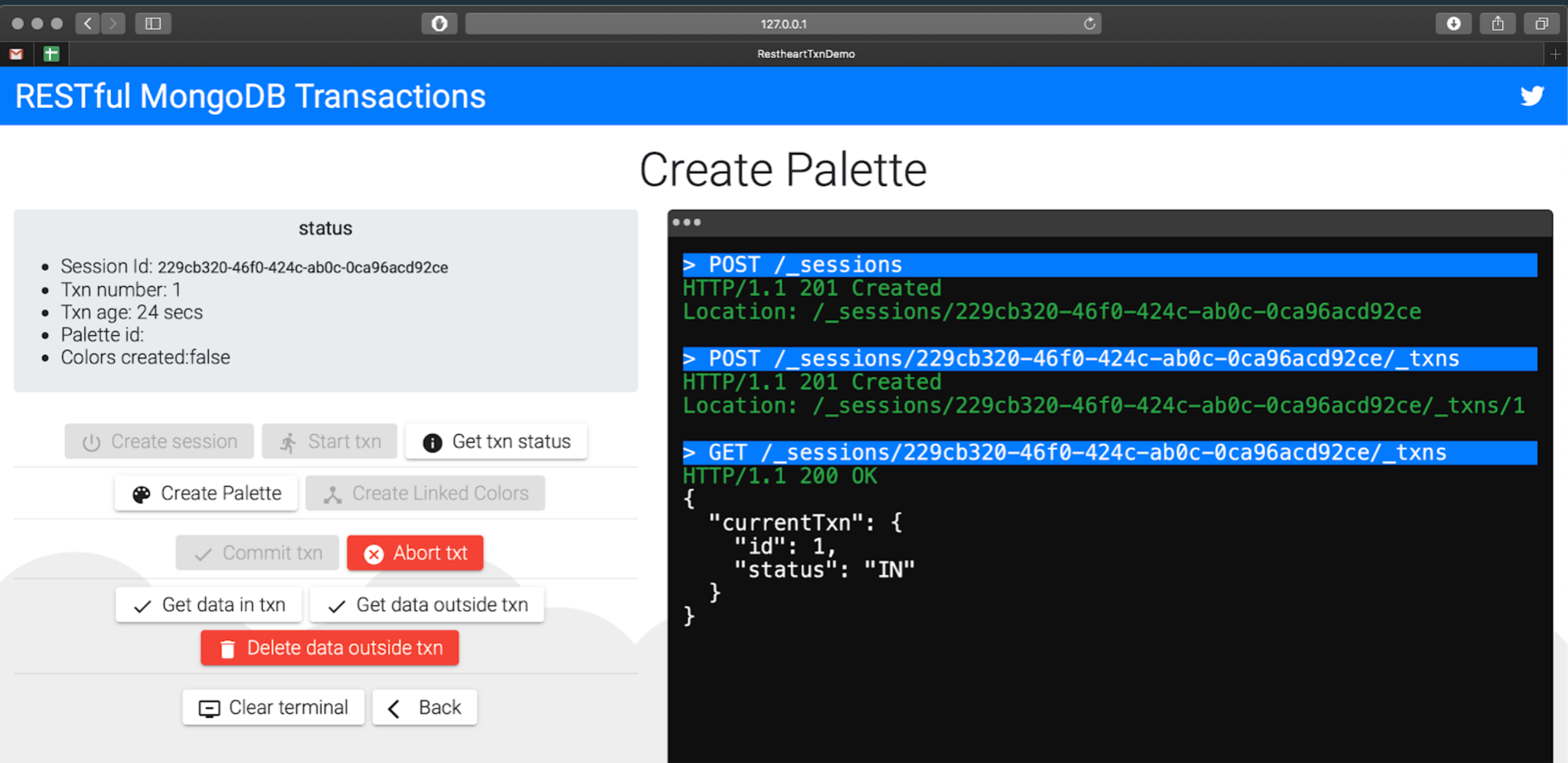Viewport: 1568px width, 763px height.
Task: Click Create Linked Colors
Action: click(x=426, y=493)
